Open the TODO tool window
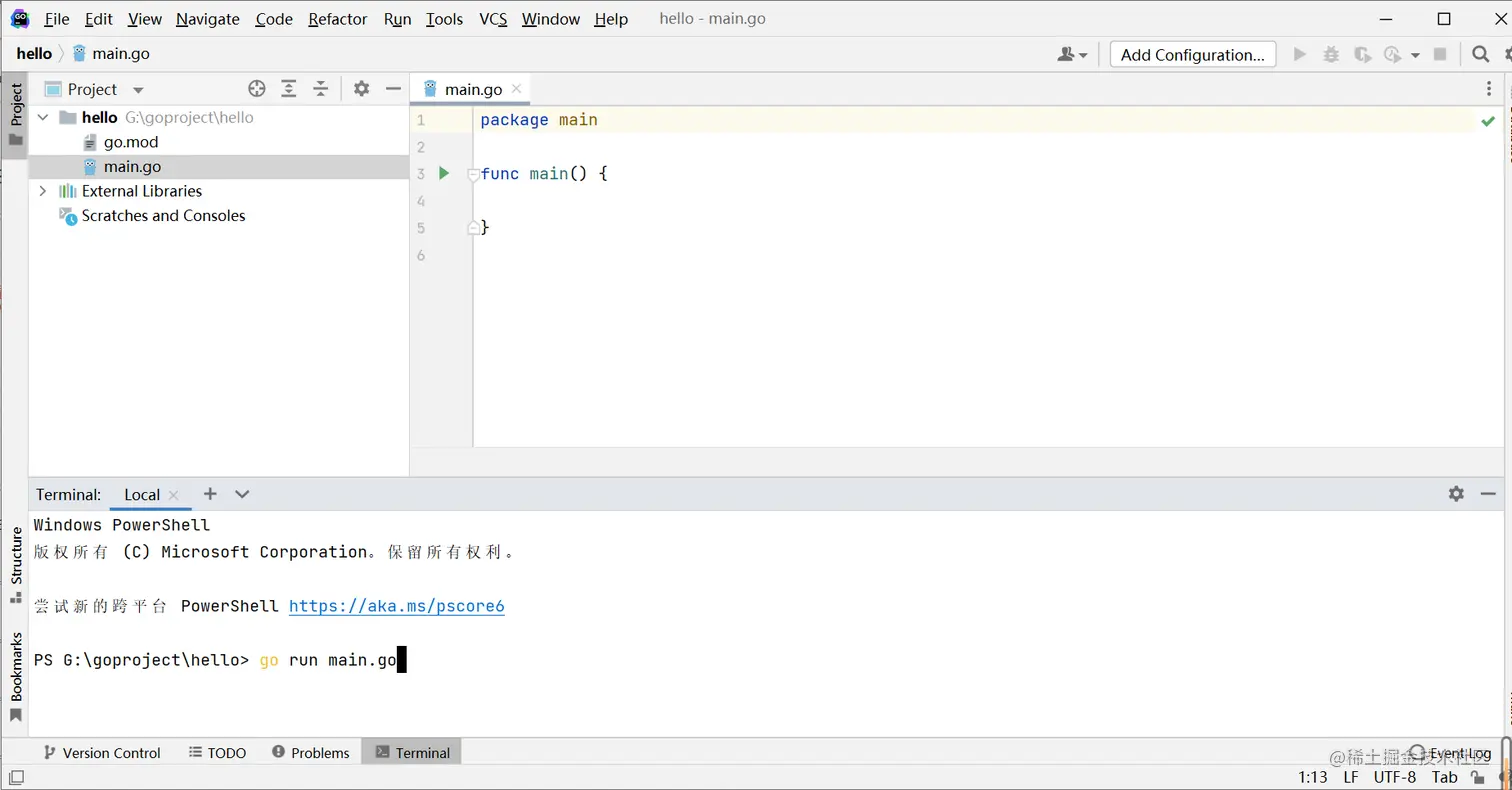The width and height of the screenshot is (1512, 790). (x=217, y=753)
